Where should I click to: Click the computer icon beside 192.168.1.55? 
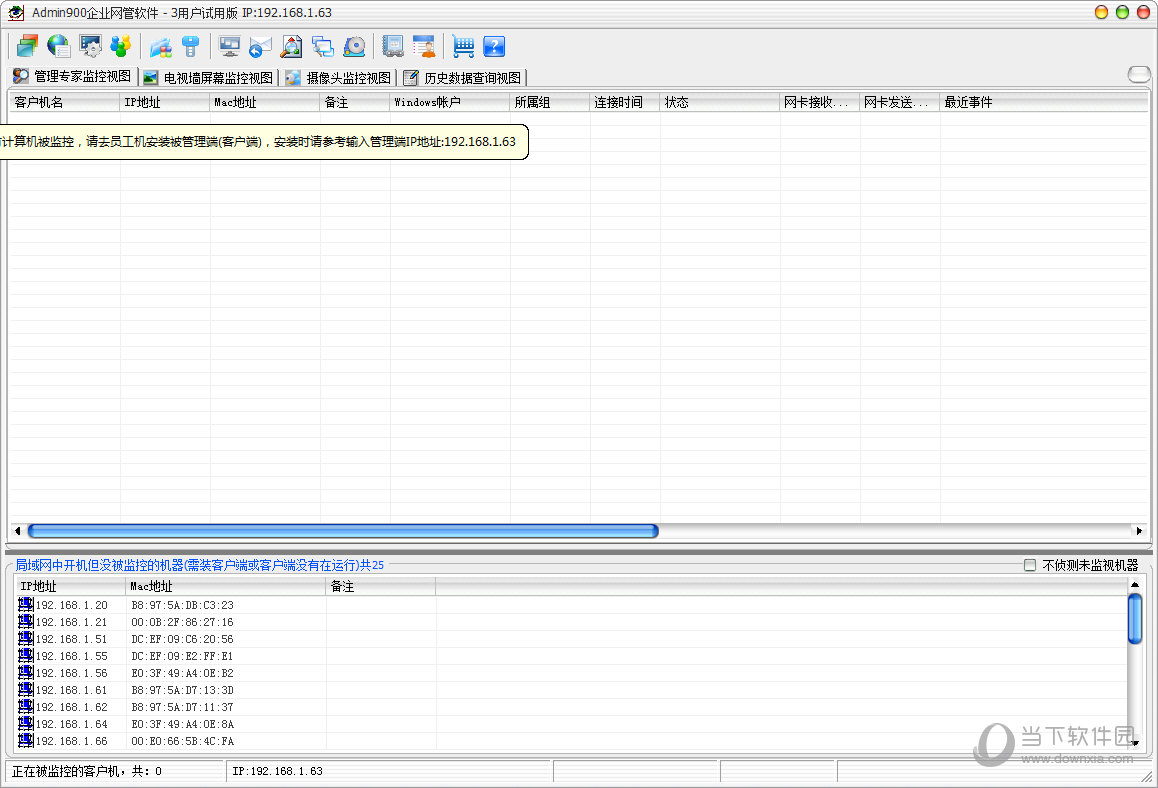26,655
